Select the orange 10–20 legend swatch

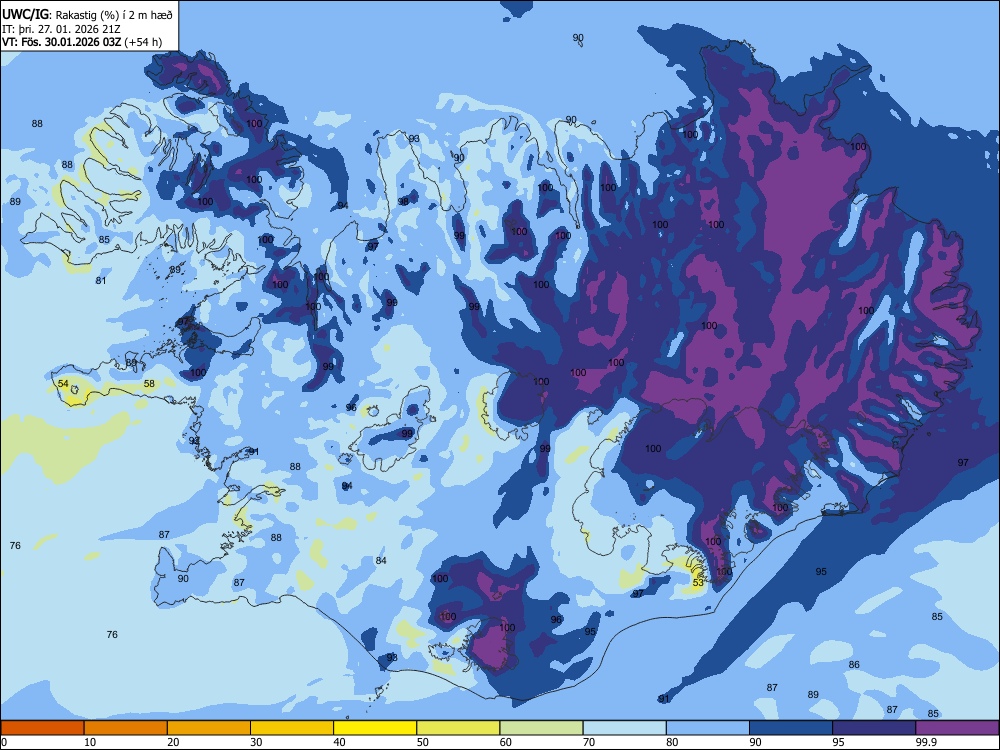pos(126,728)
